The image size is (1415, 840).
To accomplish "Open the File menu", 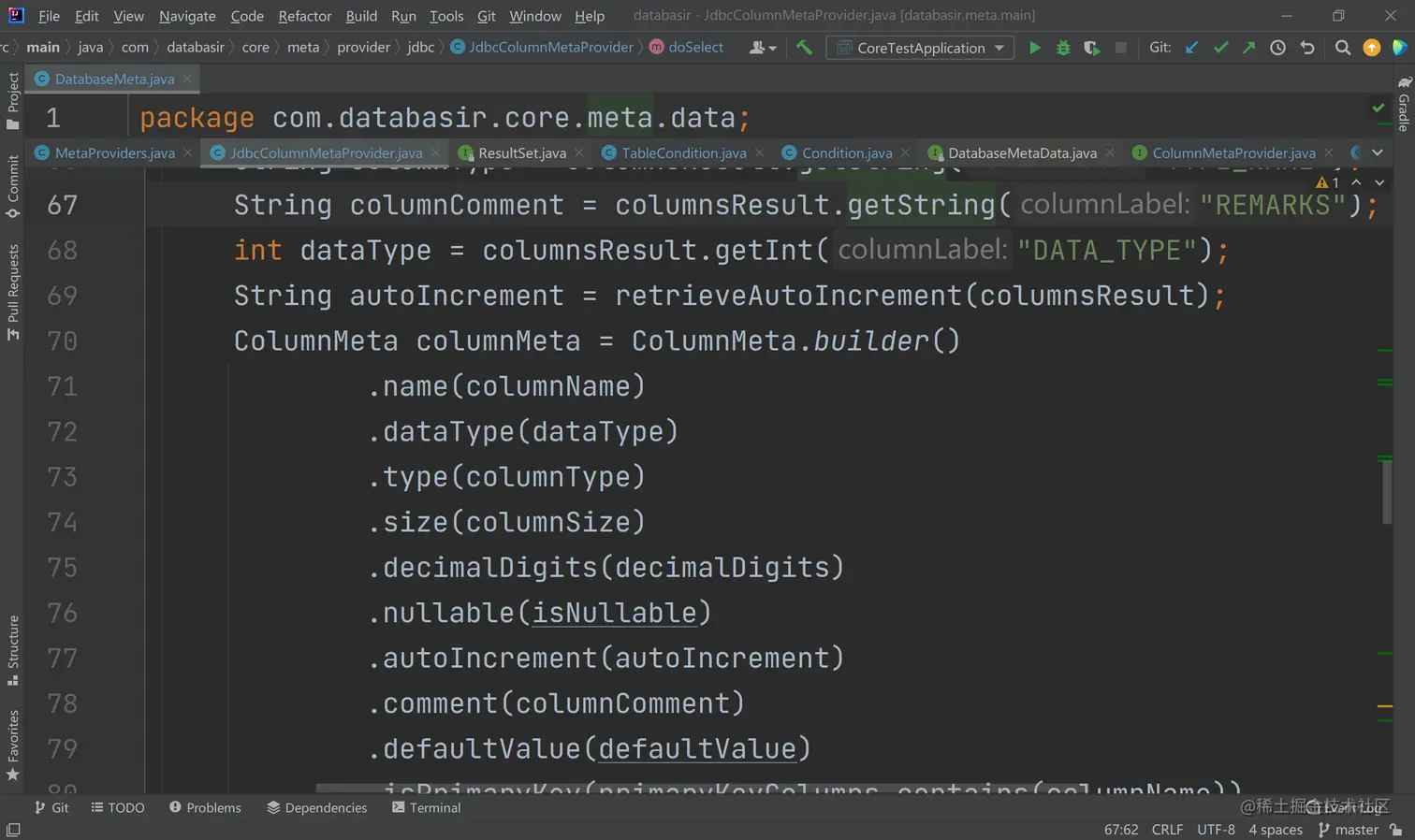I will click(50, 16).
